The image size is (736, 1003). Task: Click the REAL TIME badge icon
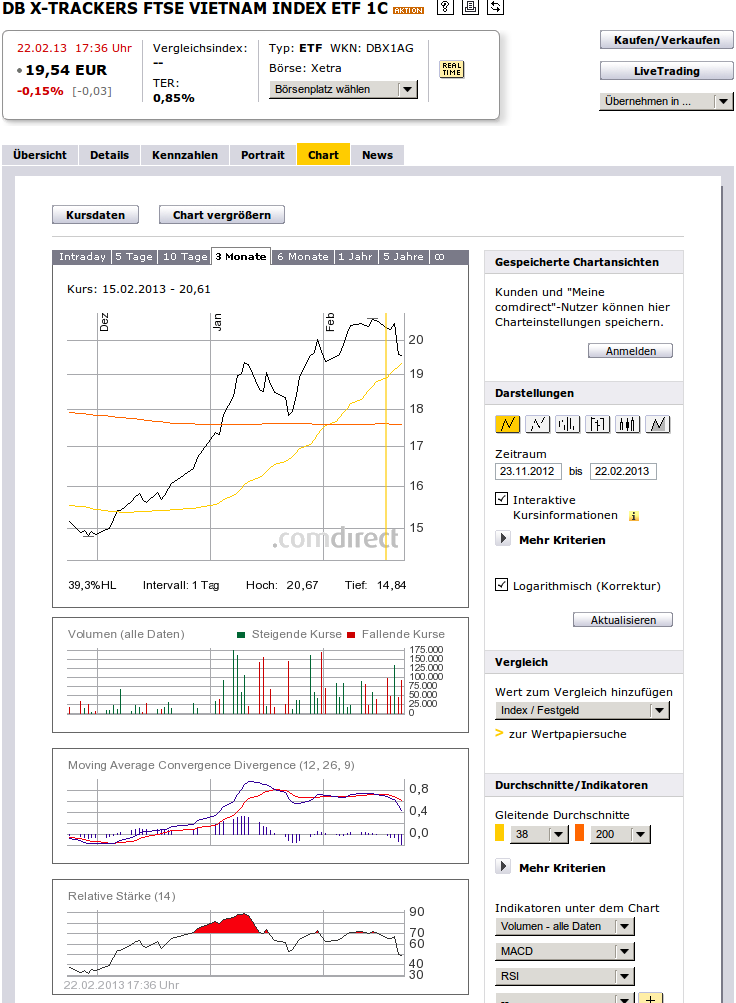451,69
